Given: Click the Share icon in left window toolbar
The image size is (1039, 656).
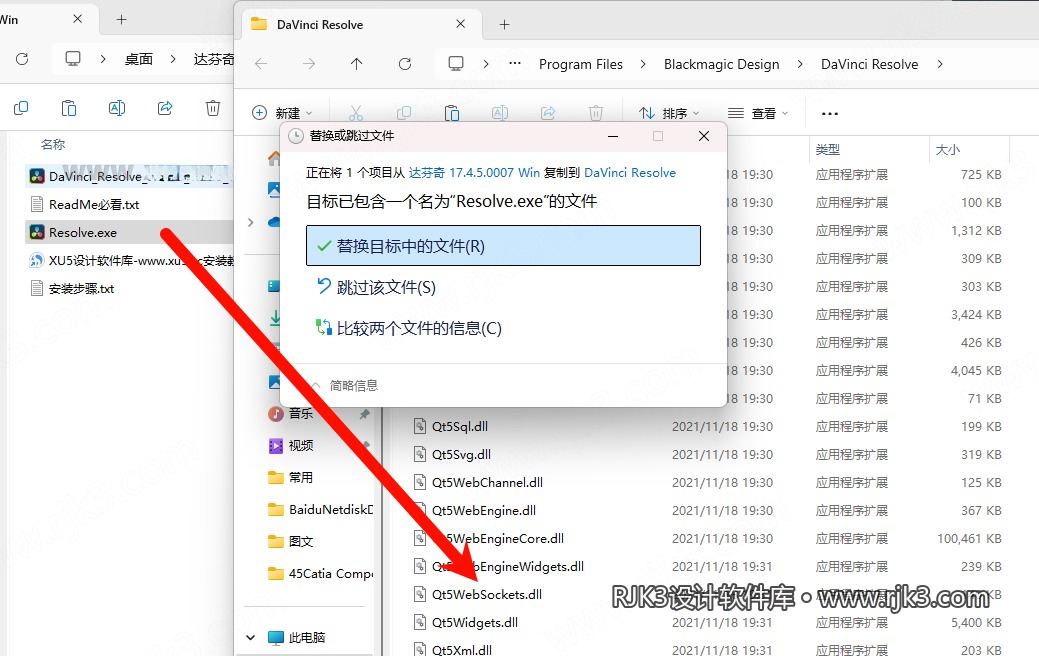Looking at the screenshot, I should pyautogui.click(x=165, y=108).
